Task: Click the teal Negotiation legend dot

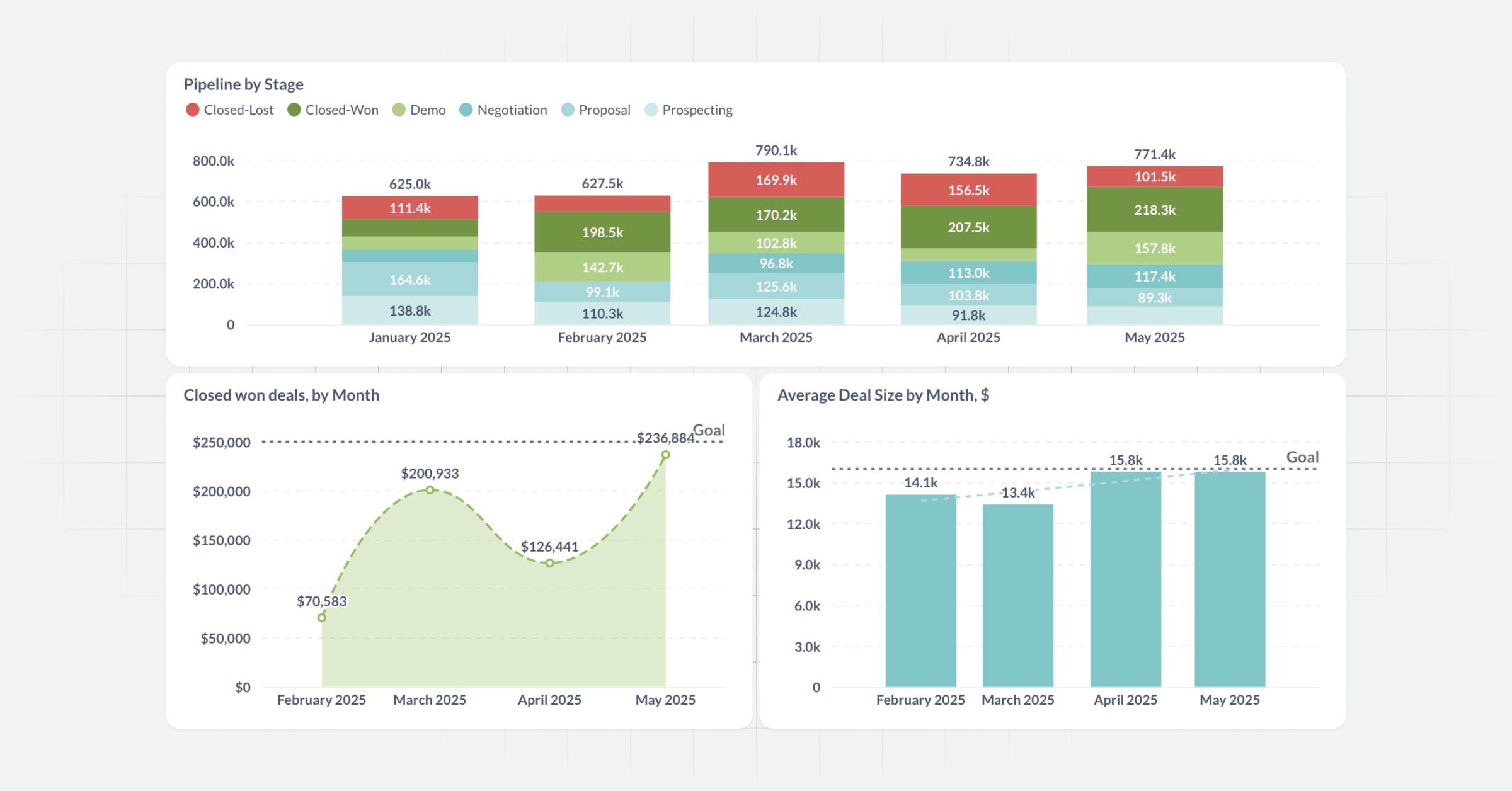Action: coord(467,109)
